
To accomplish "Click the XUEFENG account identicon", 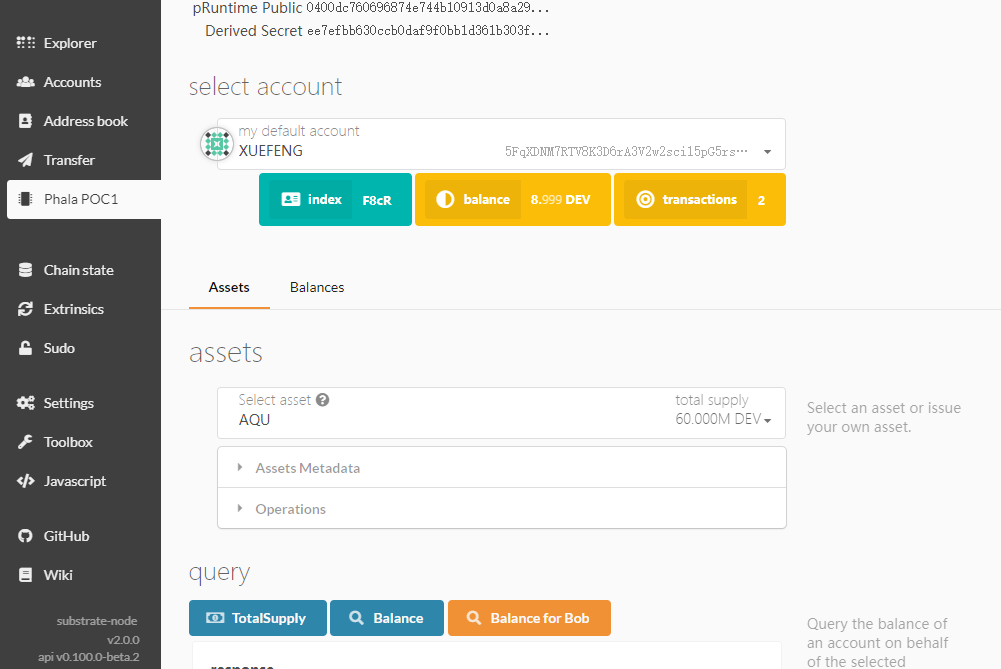I will pyautogui.click(x=216, y=144).
